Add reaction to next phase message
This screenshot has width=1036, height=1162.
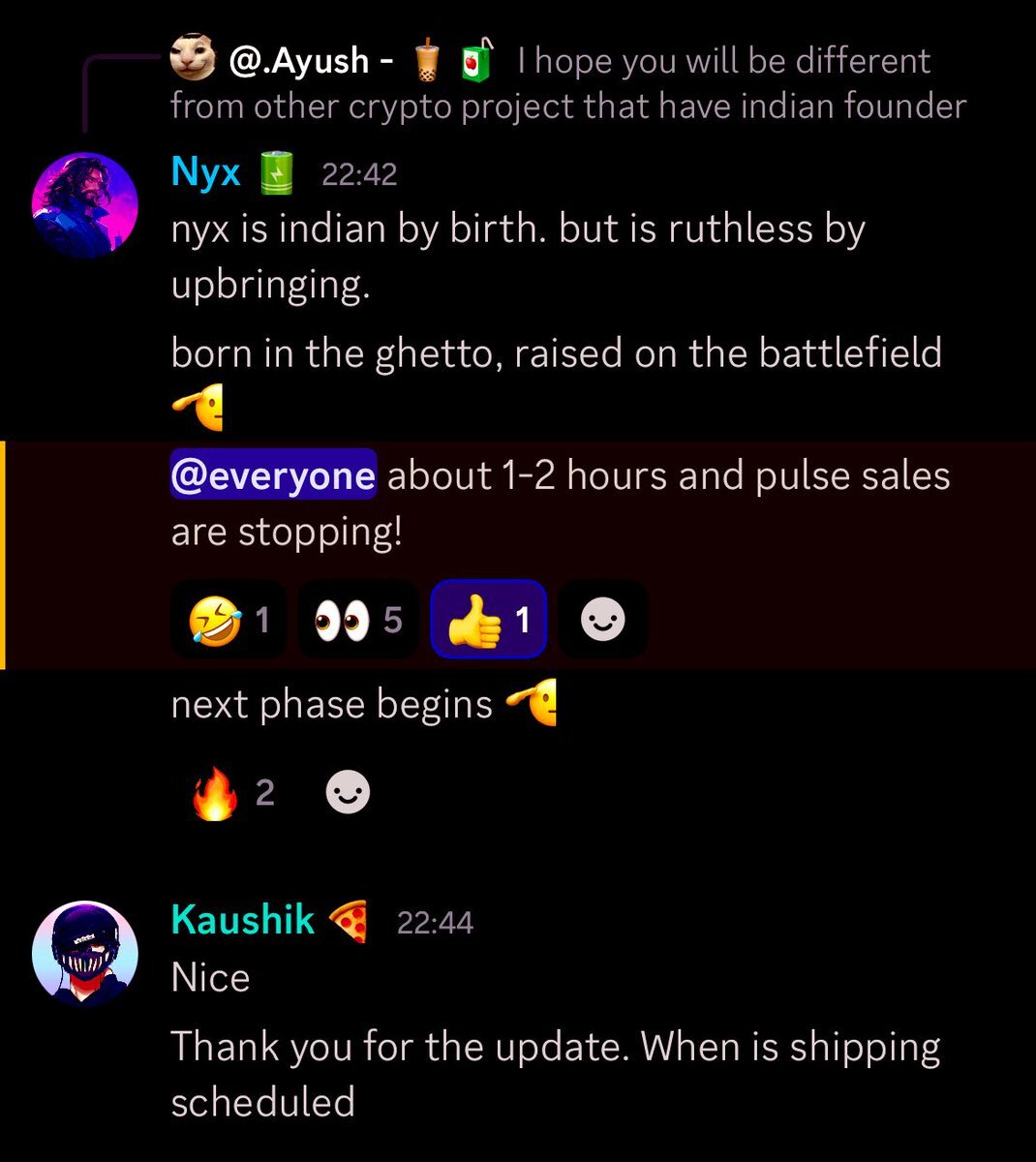[348, 794]
